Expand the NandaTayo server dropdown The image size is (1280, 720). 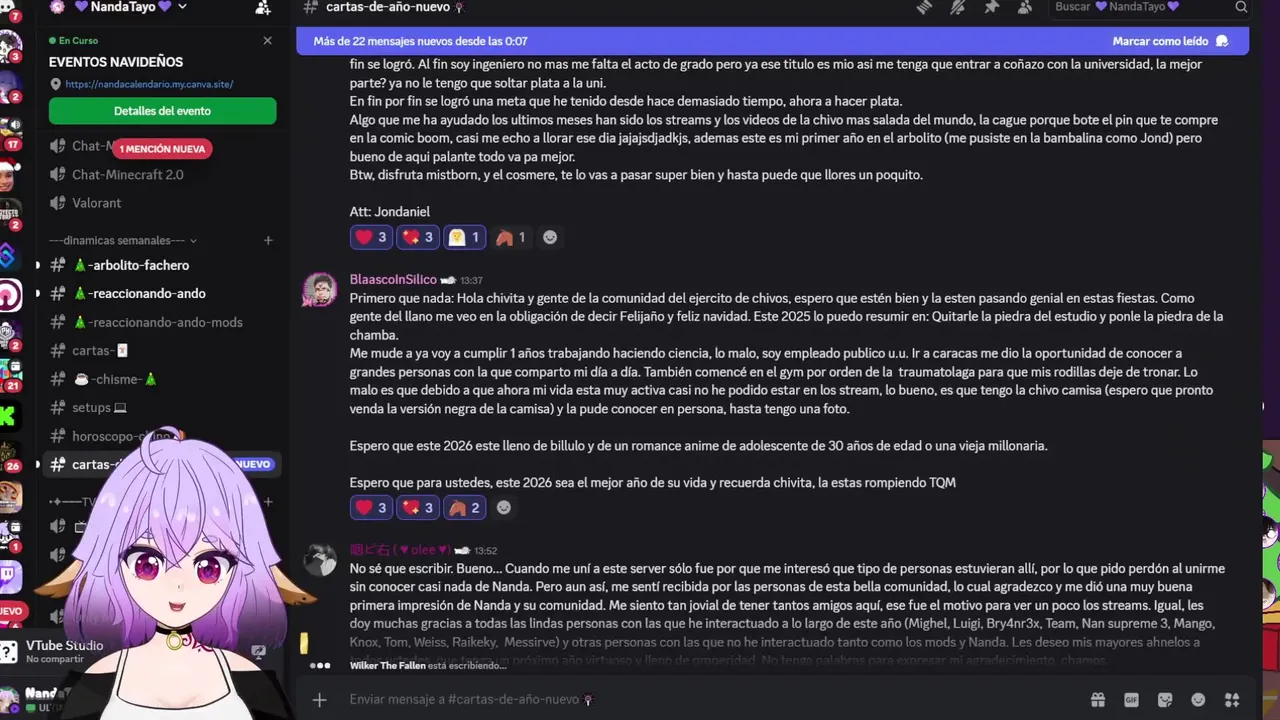[x=181, y=7]
